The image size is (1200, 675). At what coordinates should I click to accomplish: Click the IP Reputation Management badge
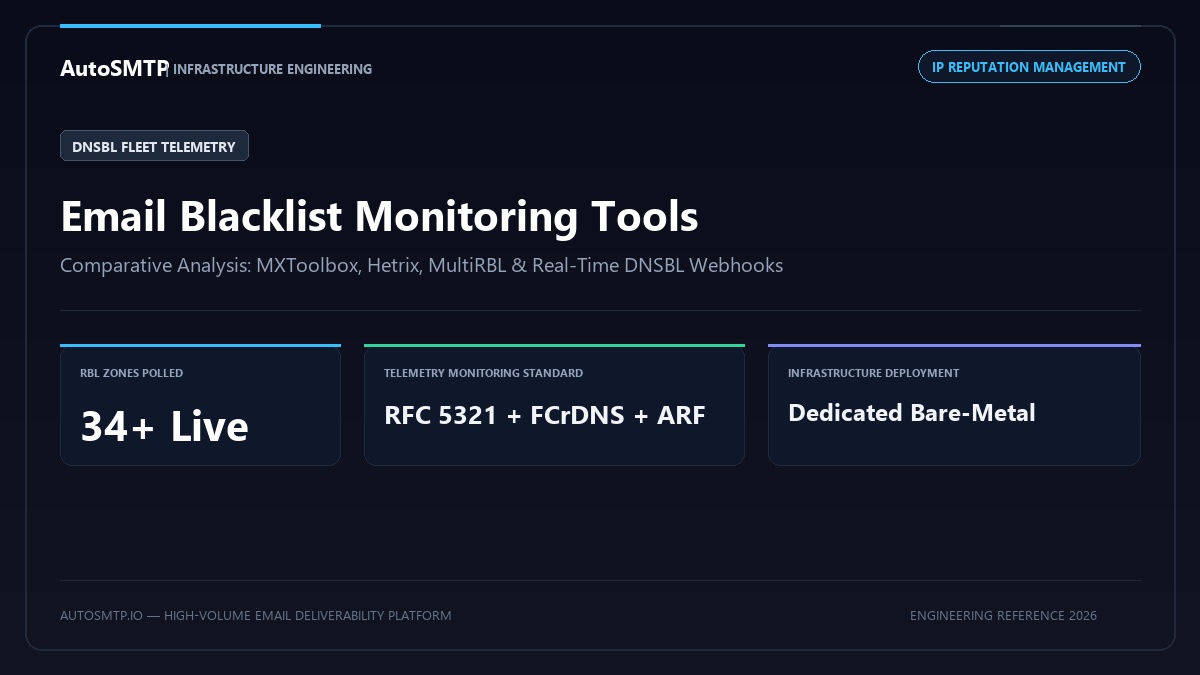click(1029, 67)
